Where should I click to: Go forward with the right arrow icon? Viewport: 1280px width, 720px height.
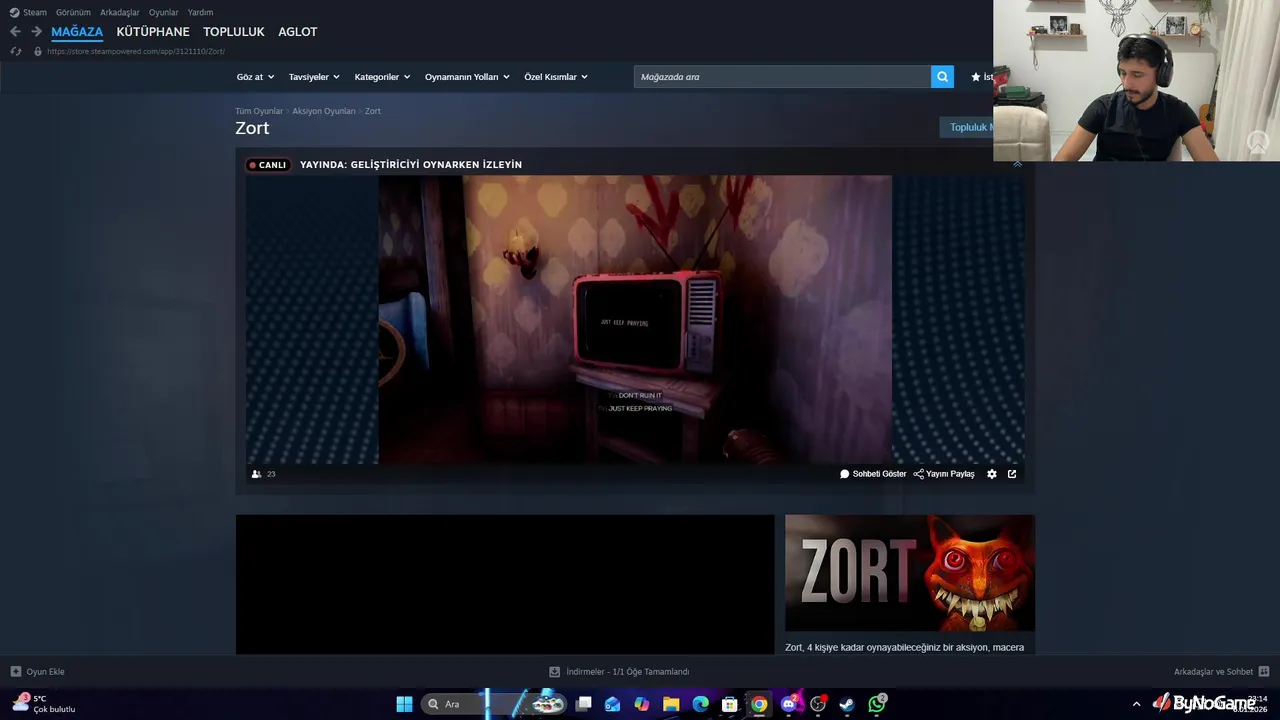click(x=36, y=32)
